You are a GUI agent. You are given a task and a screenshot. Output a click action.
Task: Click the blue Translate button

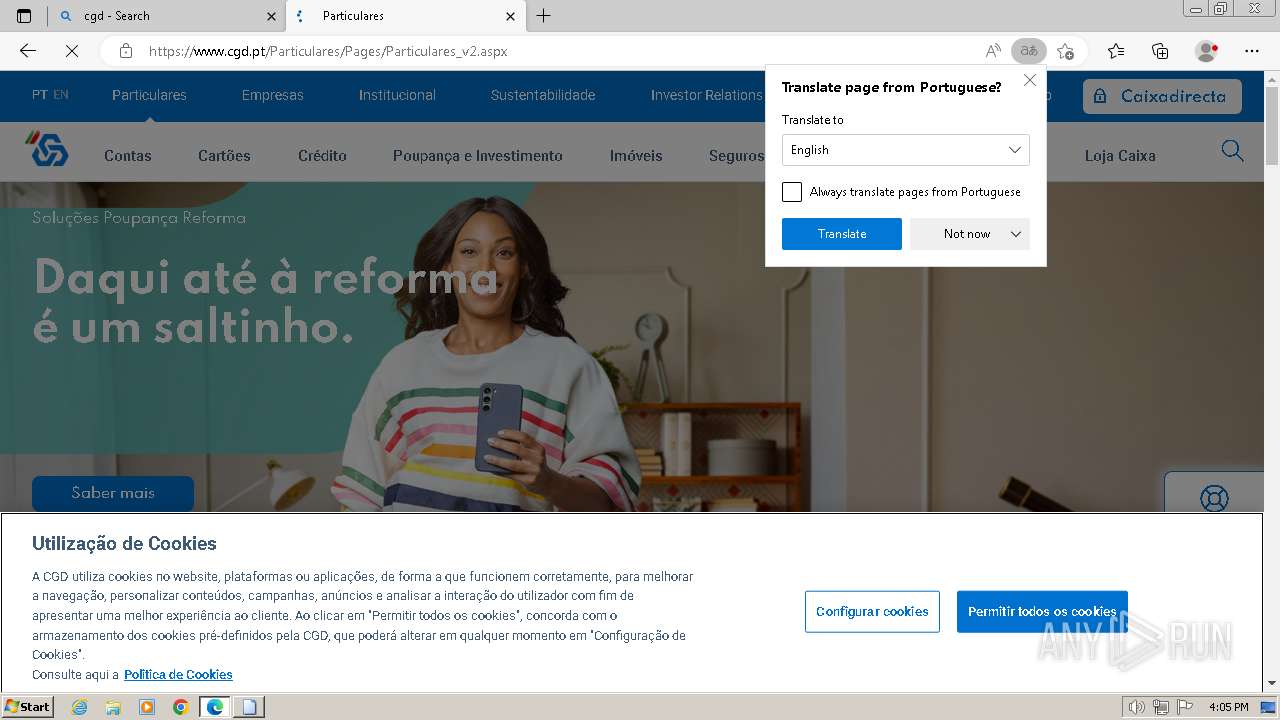click(x=842, y=234)
